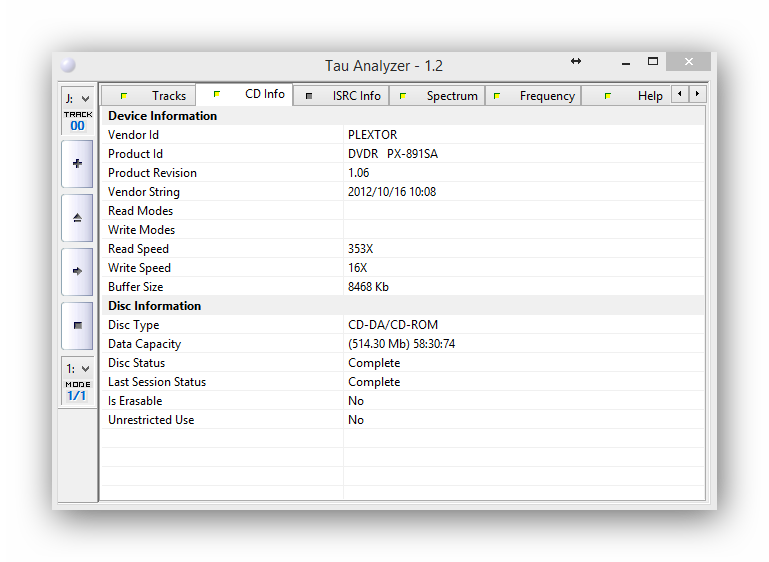Screen dimensions: 769x562
Task: Open the Frequency tab
Action: click(534, 96)
